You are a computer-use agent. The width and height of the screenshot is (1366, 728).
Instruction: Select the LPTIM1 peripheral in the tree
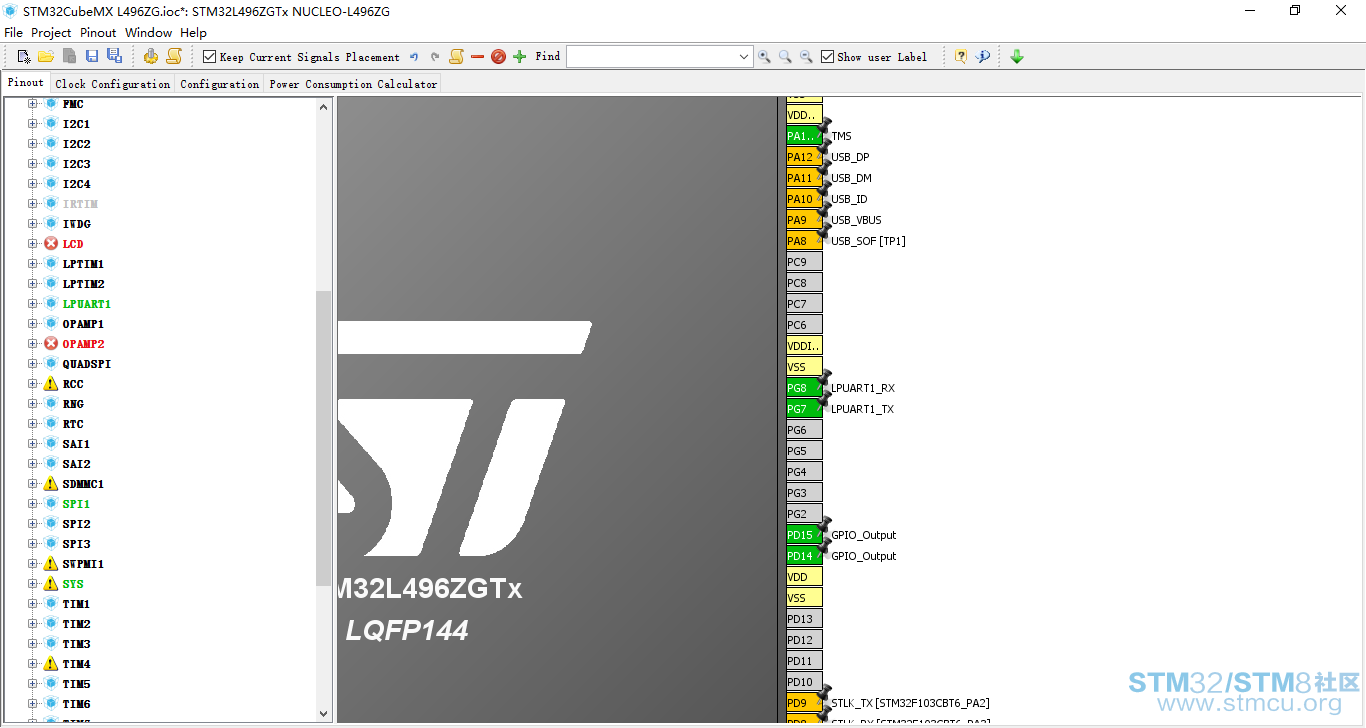[x=83, y=264]
